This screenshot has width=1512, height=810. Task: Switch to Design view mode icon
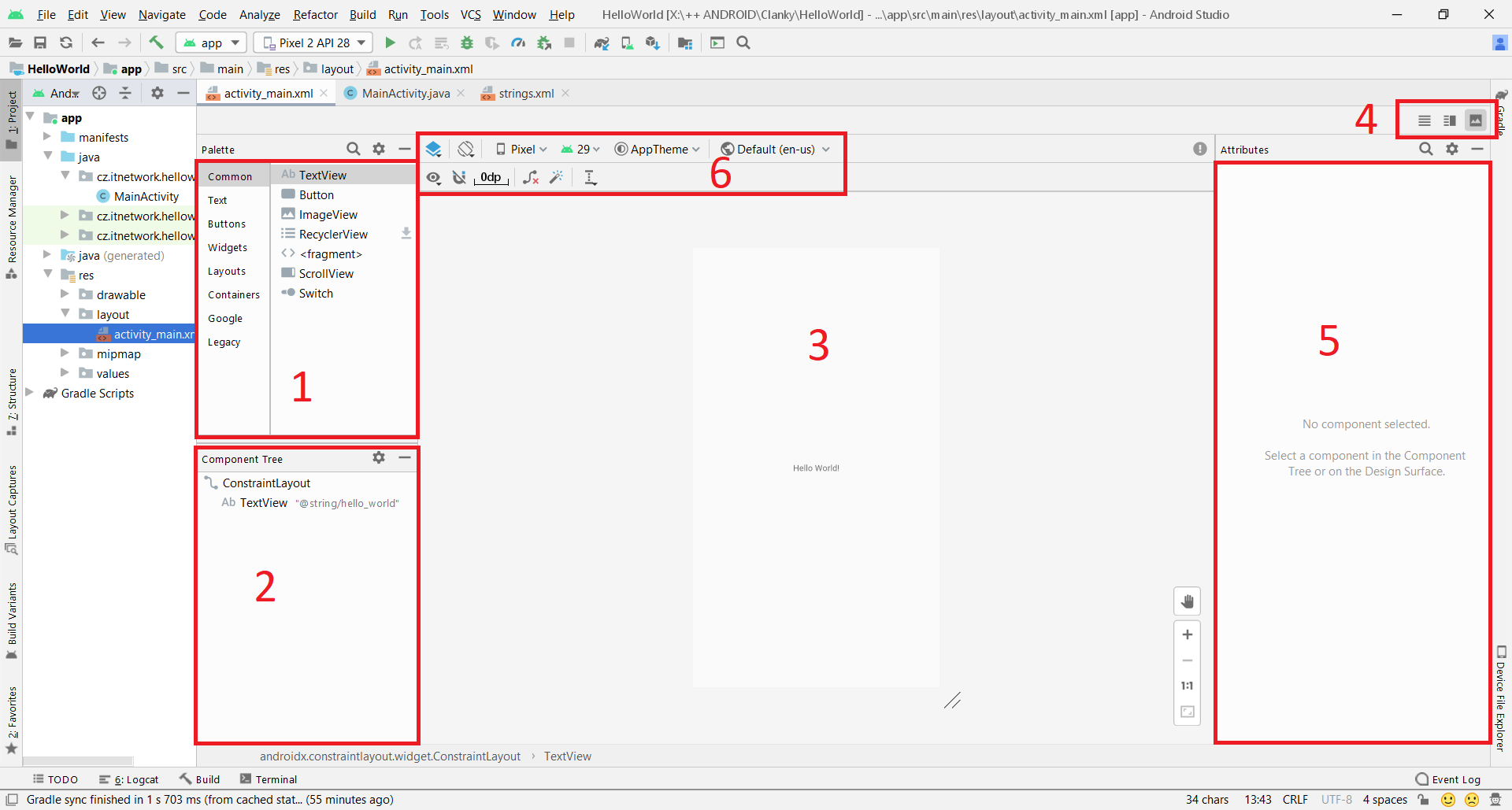tap(1474, 120)
